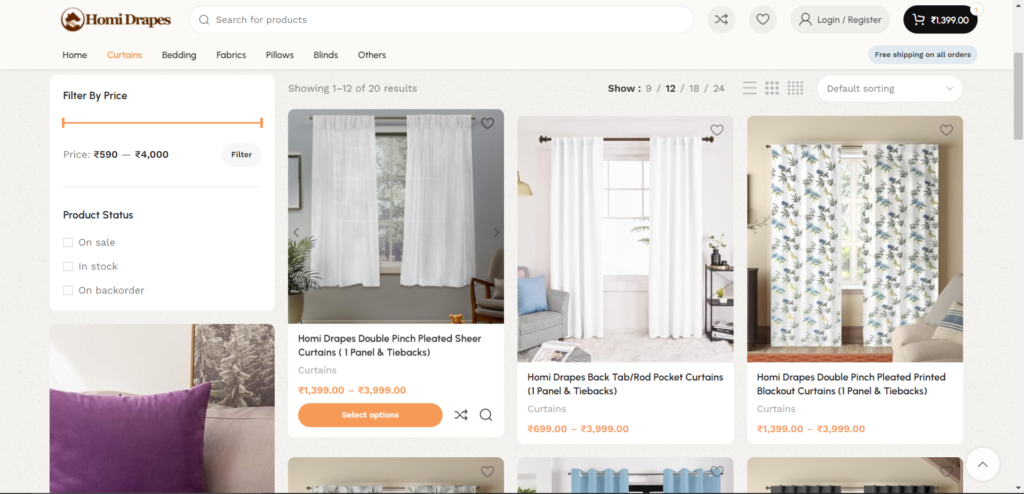Wishlist heart on dark grey curtains product card

946,471
